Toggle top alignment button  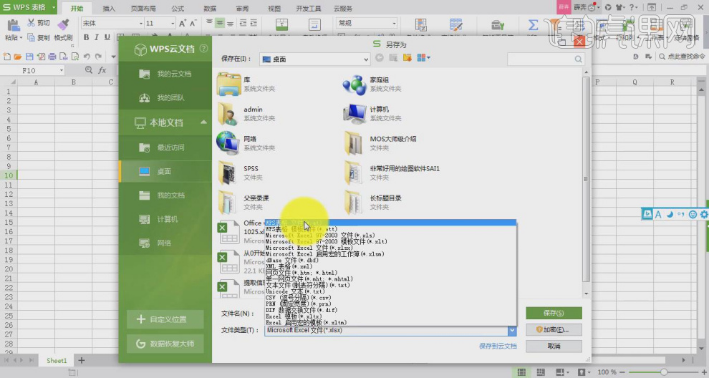pos(209,23)
